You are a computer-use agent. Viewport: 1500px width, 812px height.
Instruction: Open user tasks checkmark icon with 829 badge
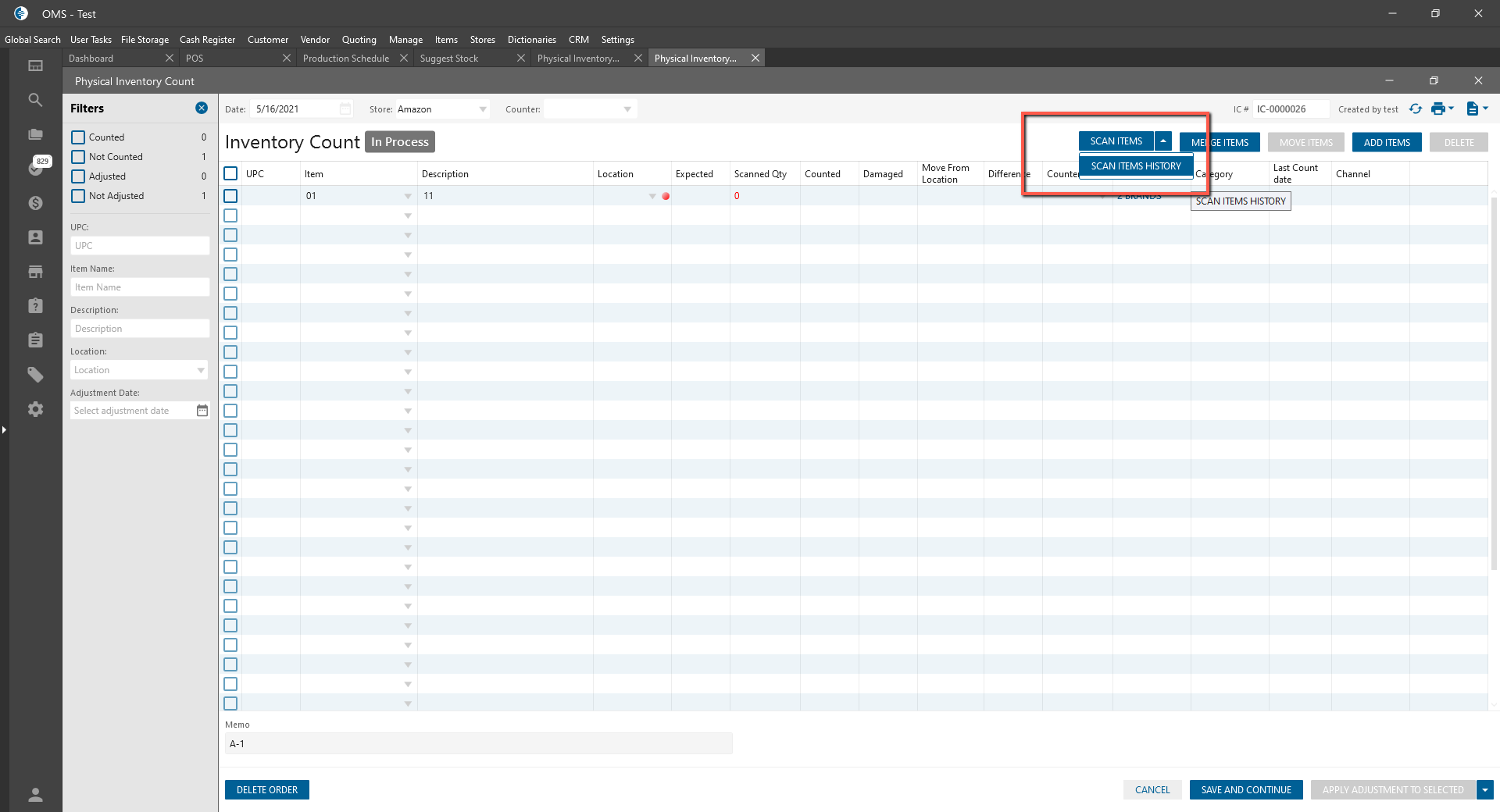37,166
